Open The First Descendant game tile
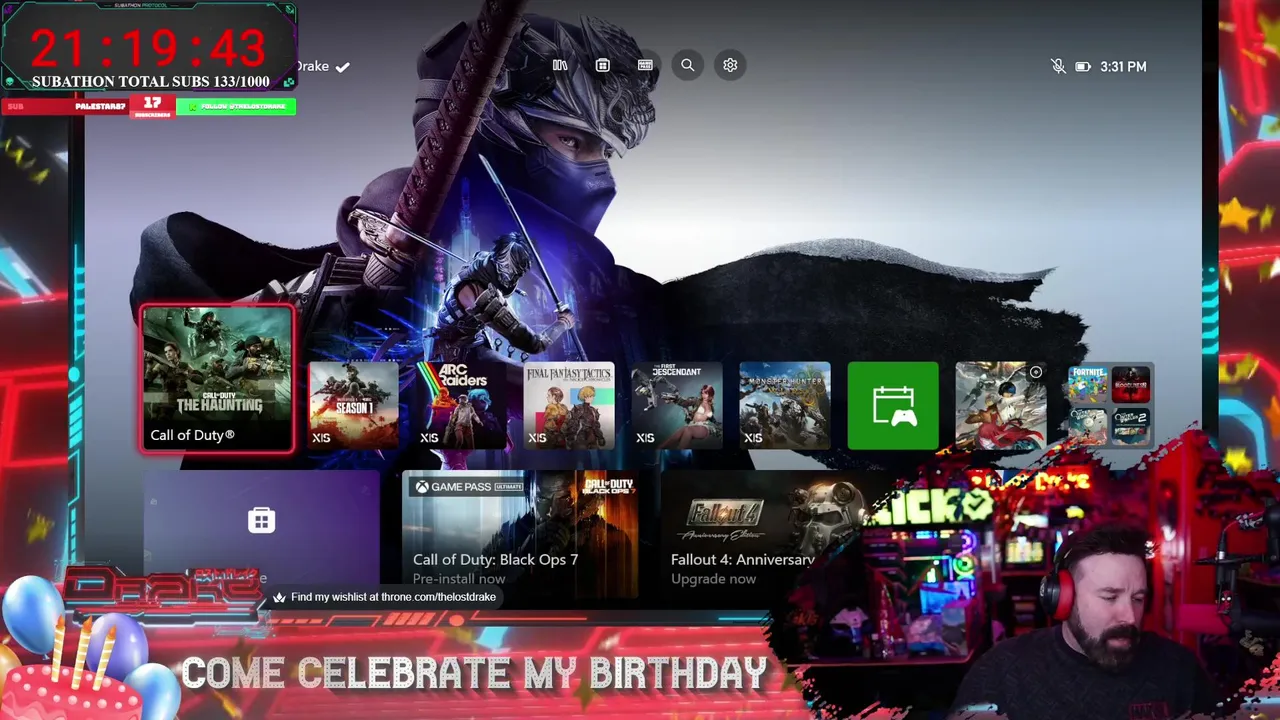The height and width of the screenshot is (720, 1280). pyautogui.click(x=677, y=405)
